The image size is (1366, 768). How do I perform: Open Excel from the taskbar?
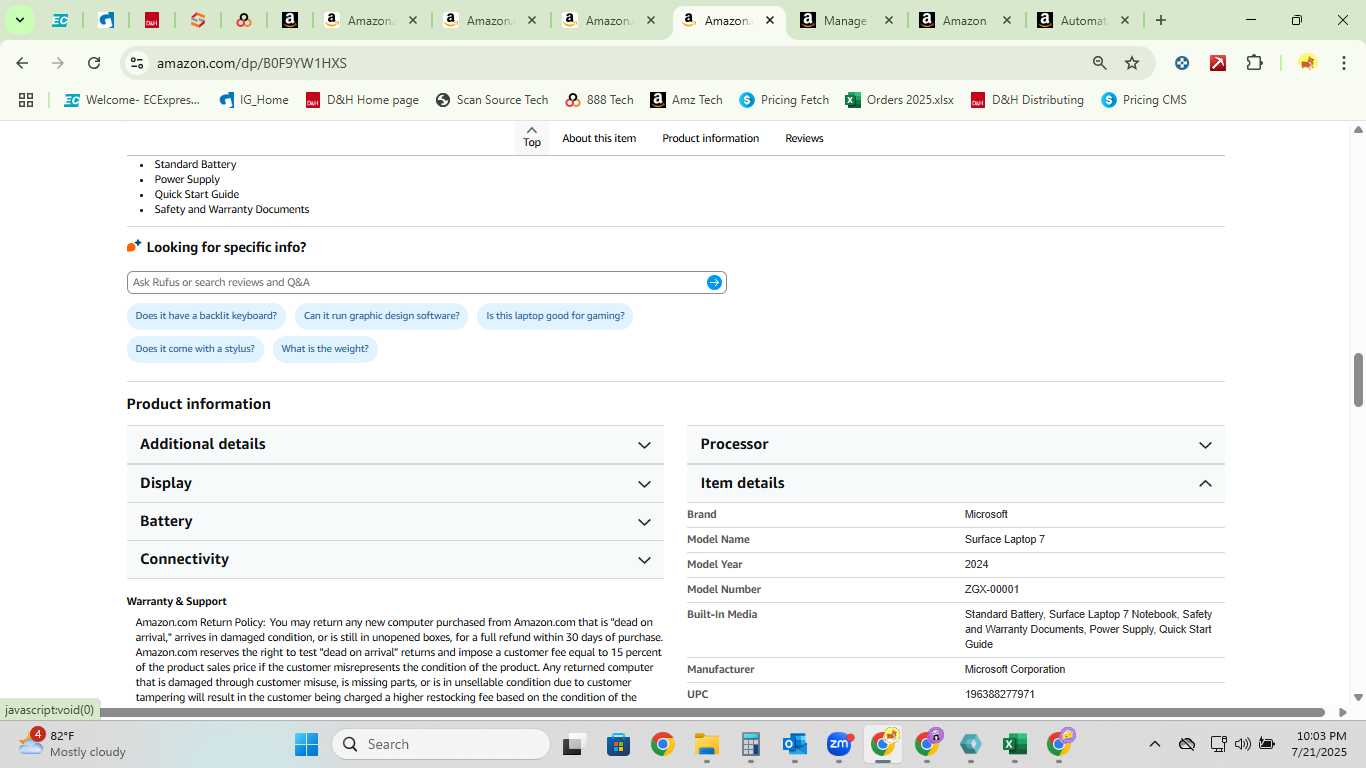tap(1015, 744)
